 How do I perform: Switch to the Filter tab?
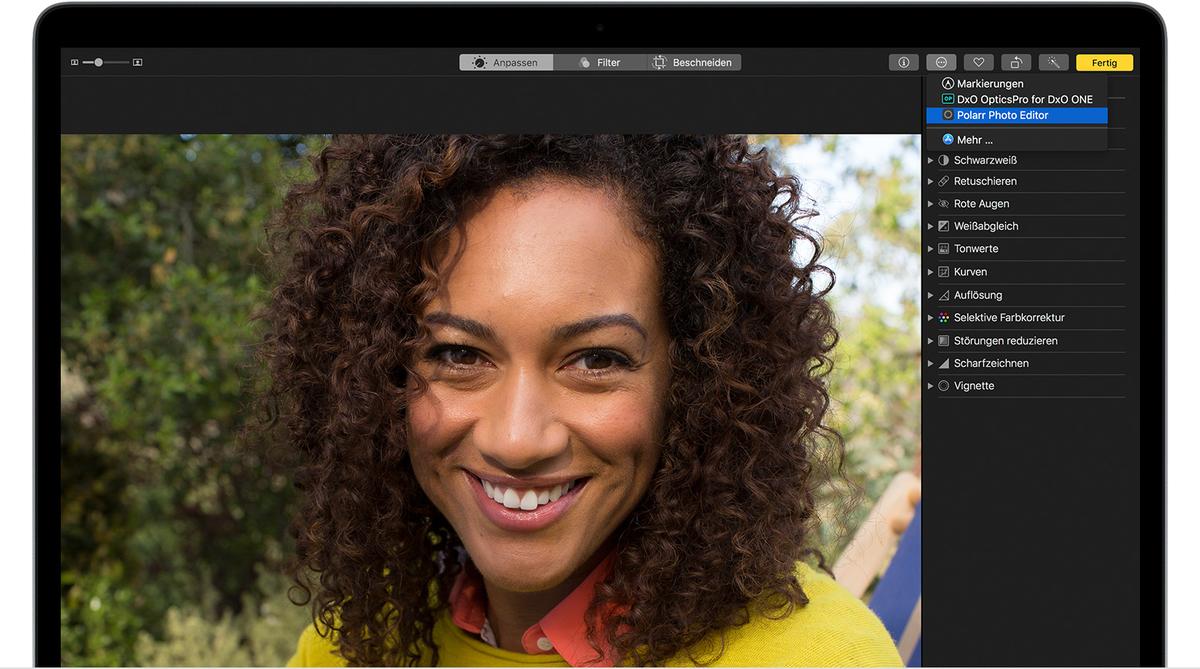(600, 62)
